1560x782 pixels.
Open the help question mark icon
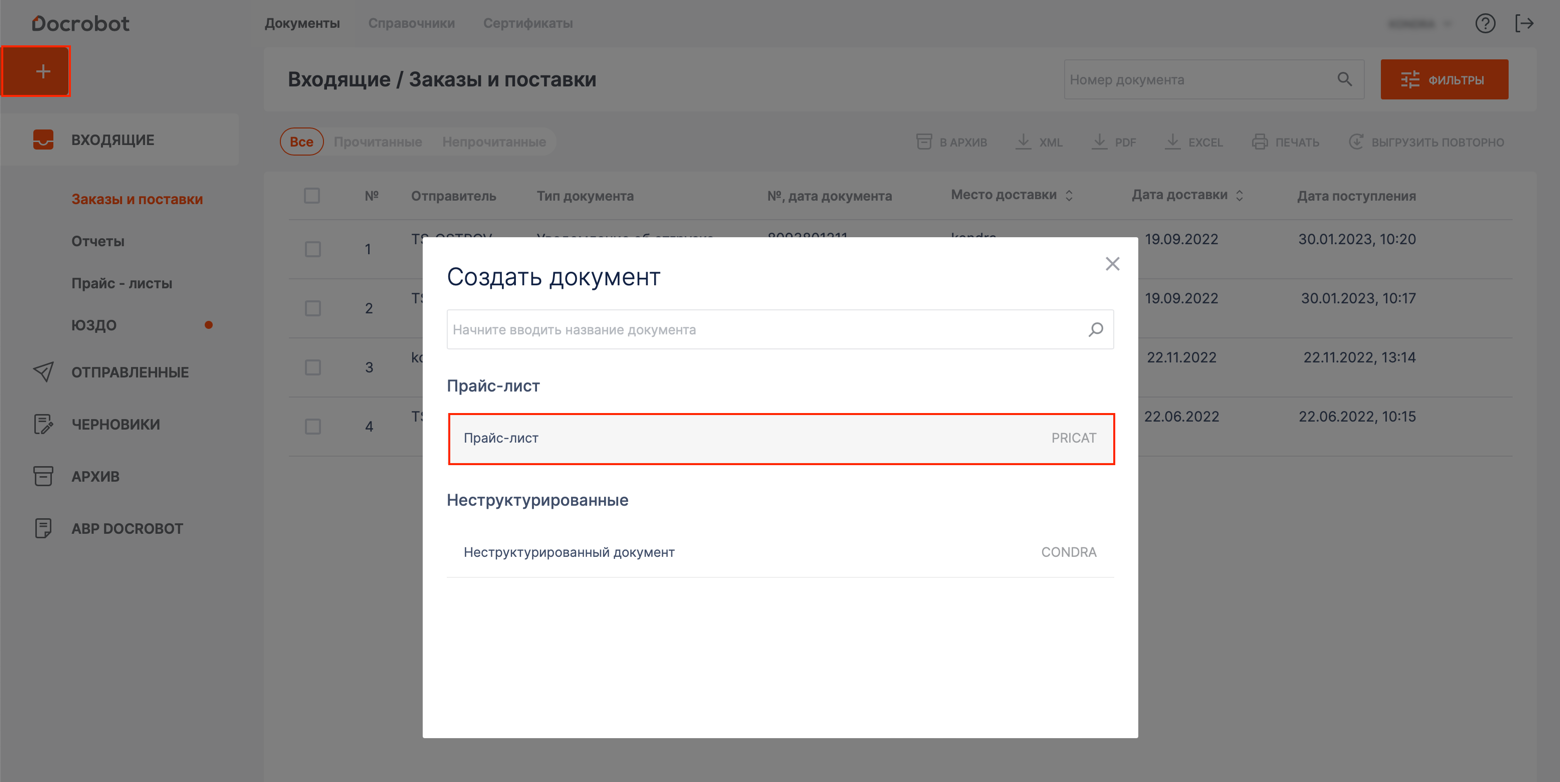click(1485, 23)
